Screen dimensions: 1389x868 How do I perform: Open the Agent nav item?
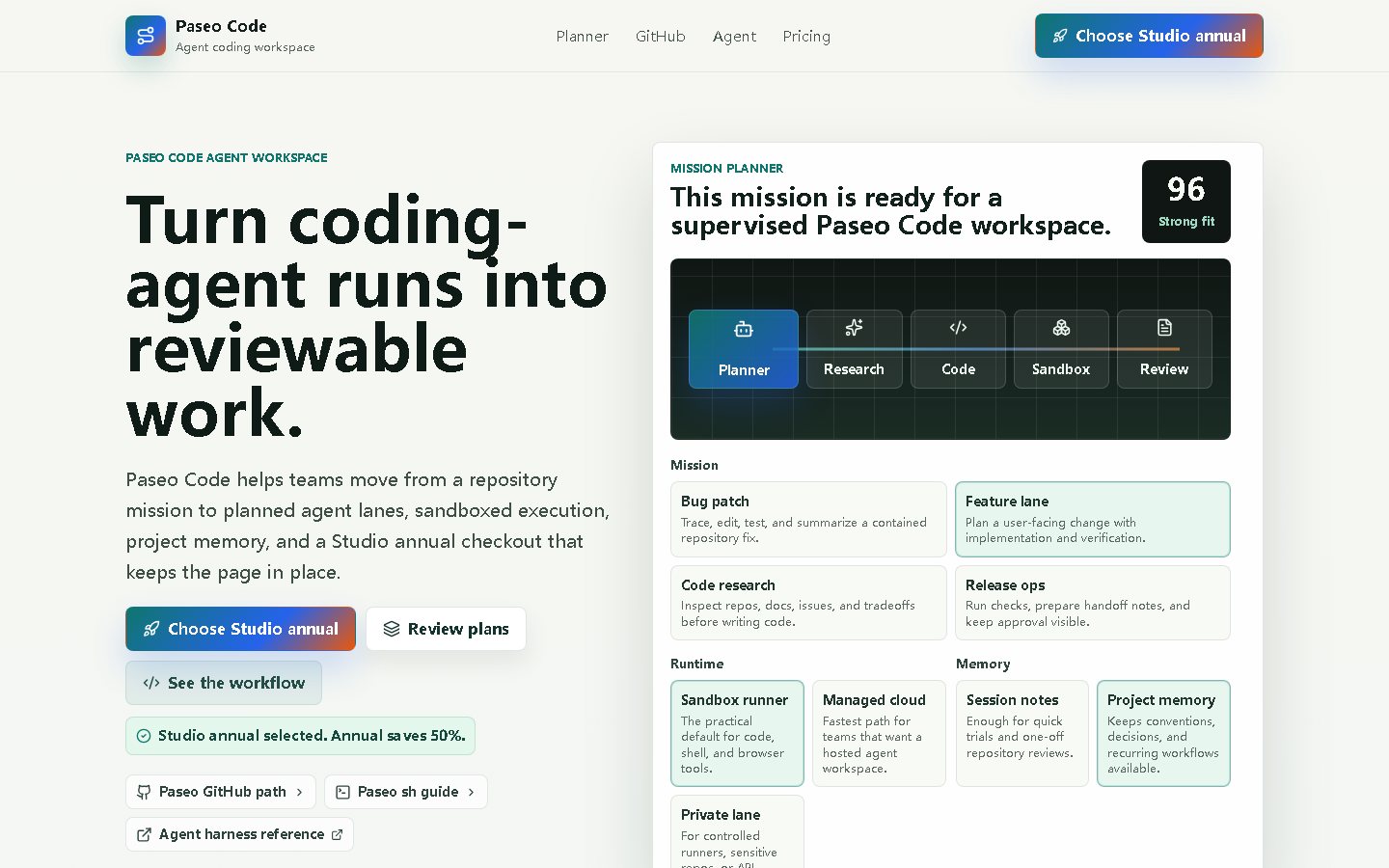click(x=734, y=36)
